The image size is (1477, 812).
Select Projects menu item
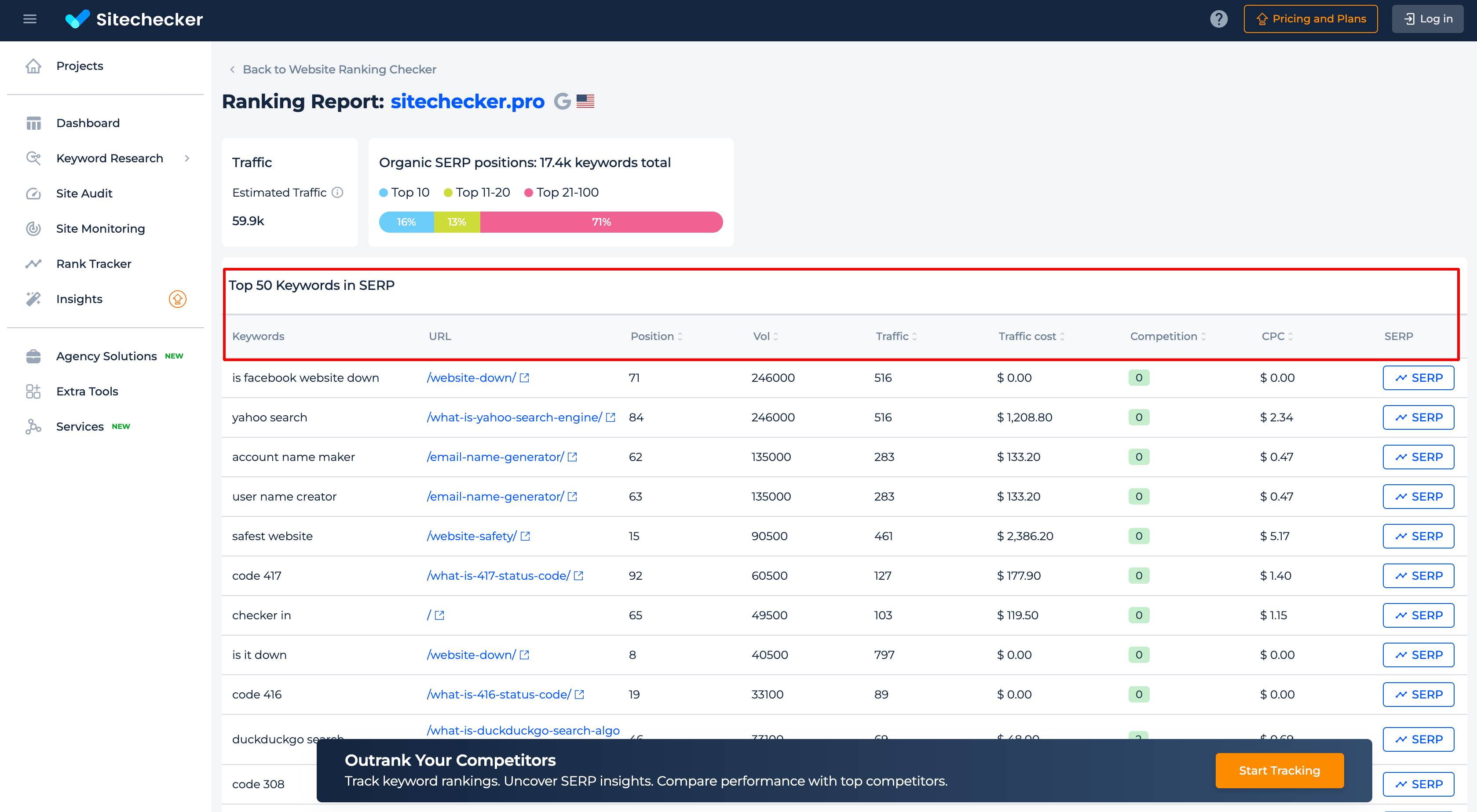click(x=80, y=65)
